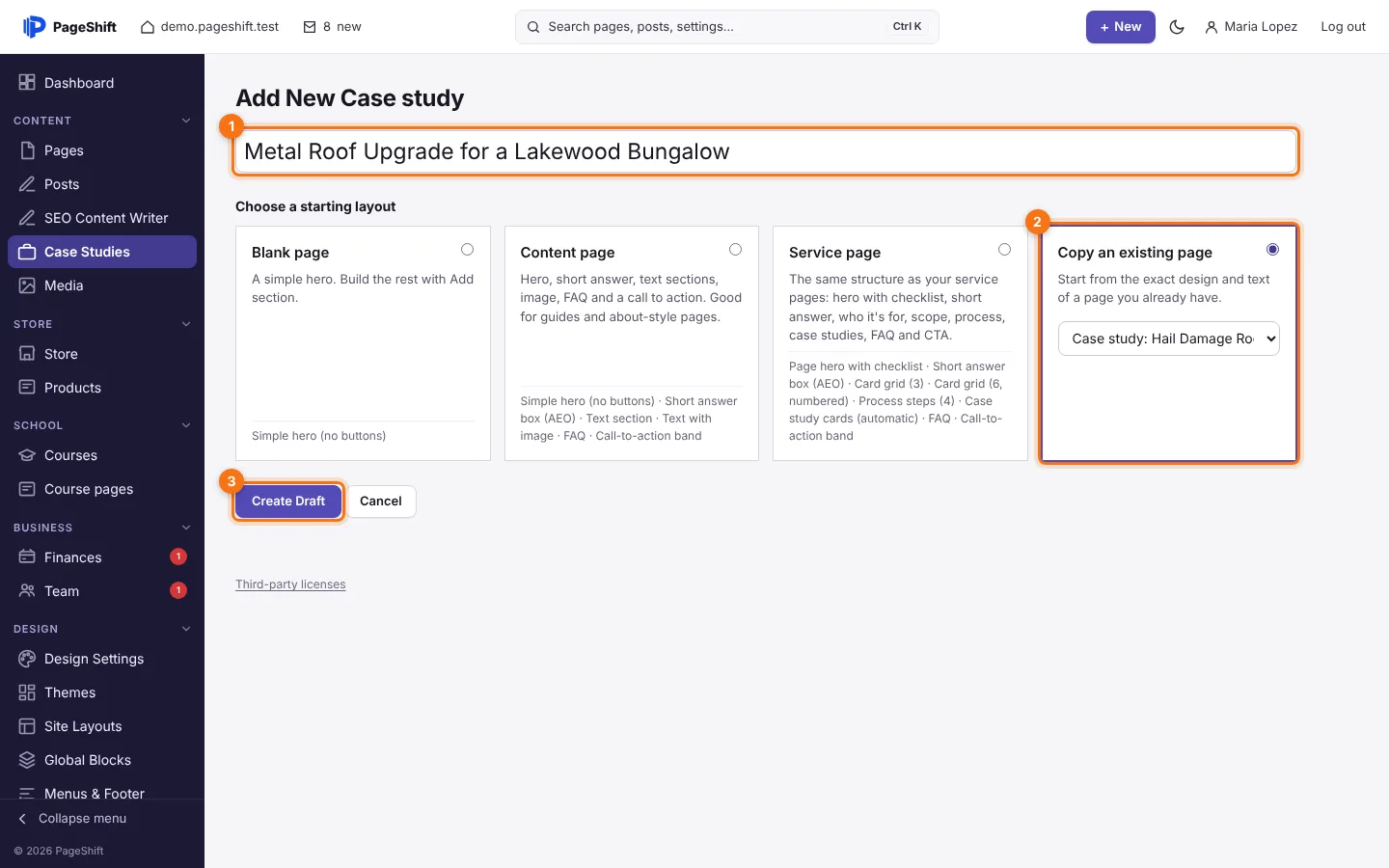The image size is (1389, 868).
Task: Collapse the BUSINESS sidebar section
Action: click(x=186, y=528)
